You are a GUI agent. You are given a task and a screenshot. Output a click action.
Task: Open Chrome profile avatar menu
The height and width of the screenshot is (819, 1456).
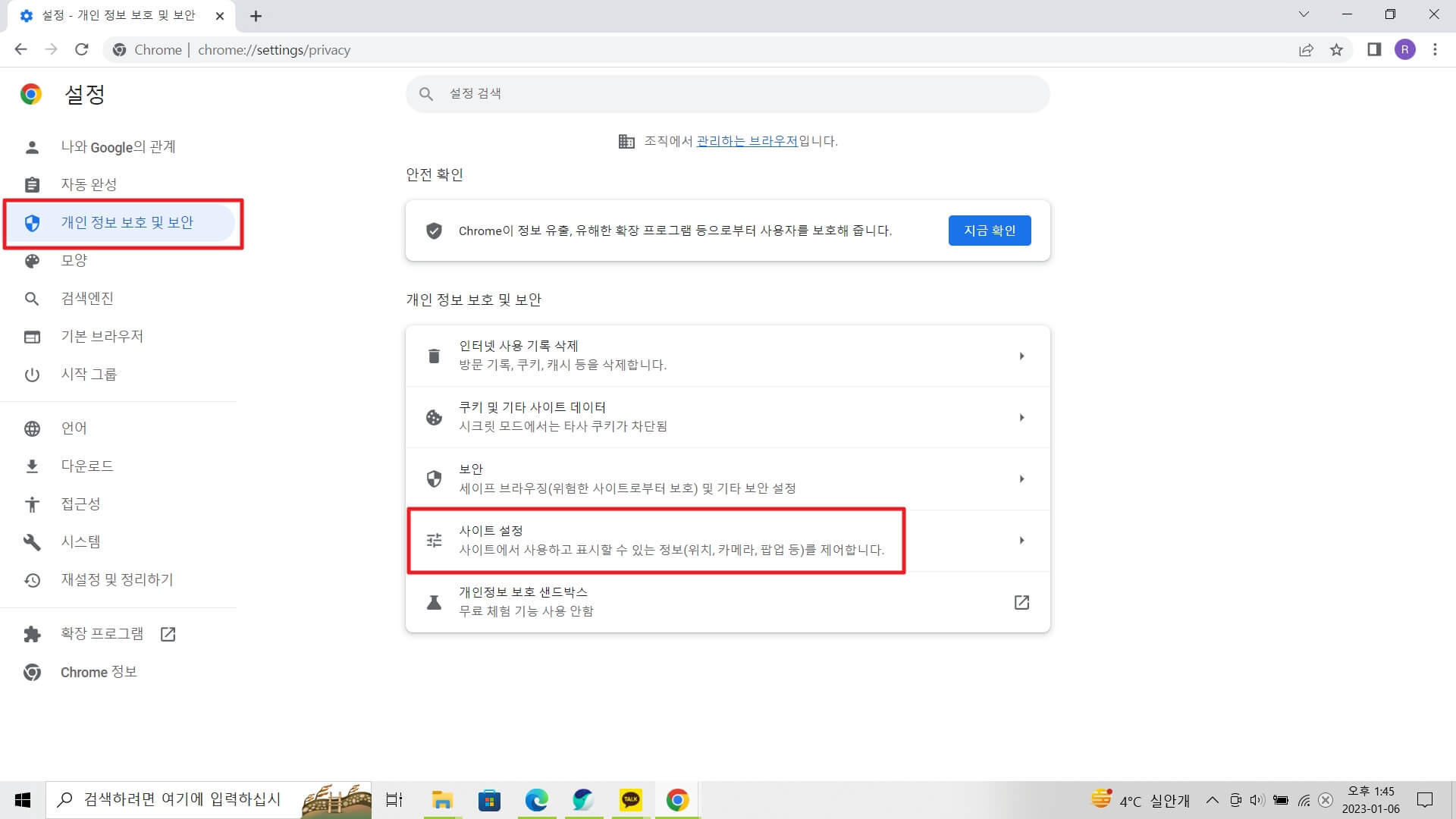coord(1405,49)
